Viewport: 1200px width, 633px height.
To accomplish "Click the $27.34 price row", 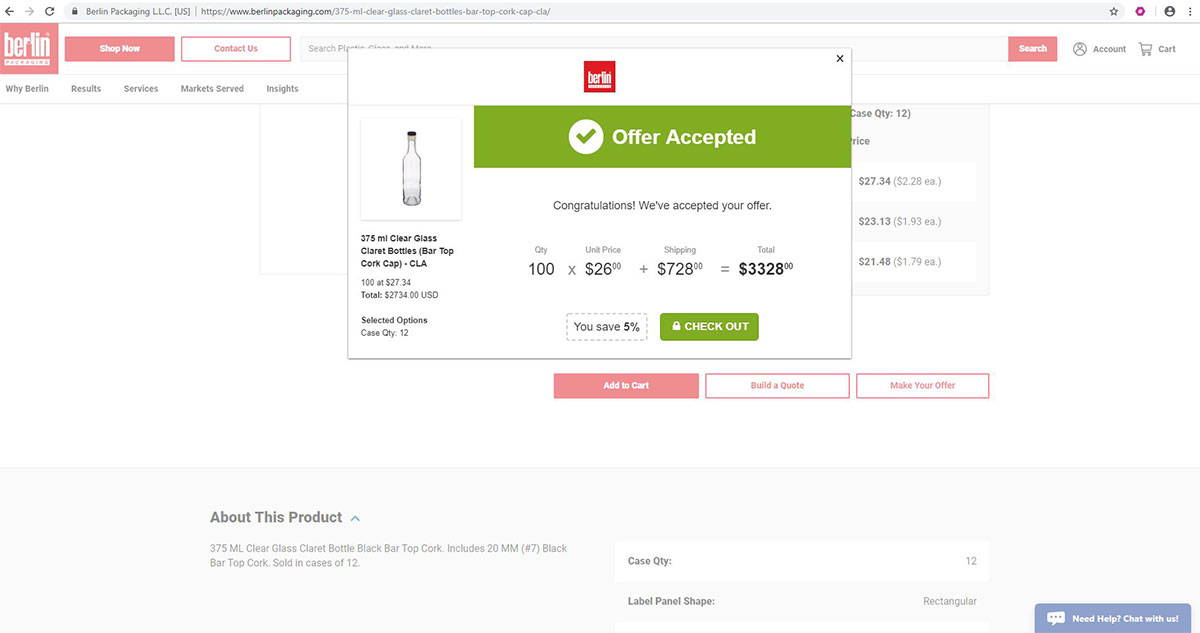I will pos(914,181).
